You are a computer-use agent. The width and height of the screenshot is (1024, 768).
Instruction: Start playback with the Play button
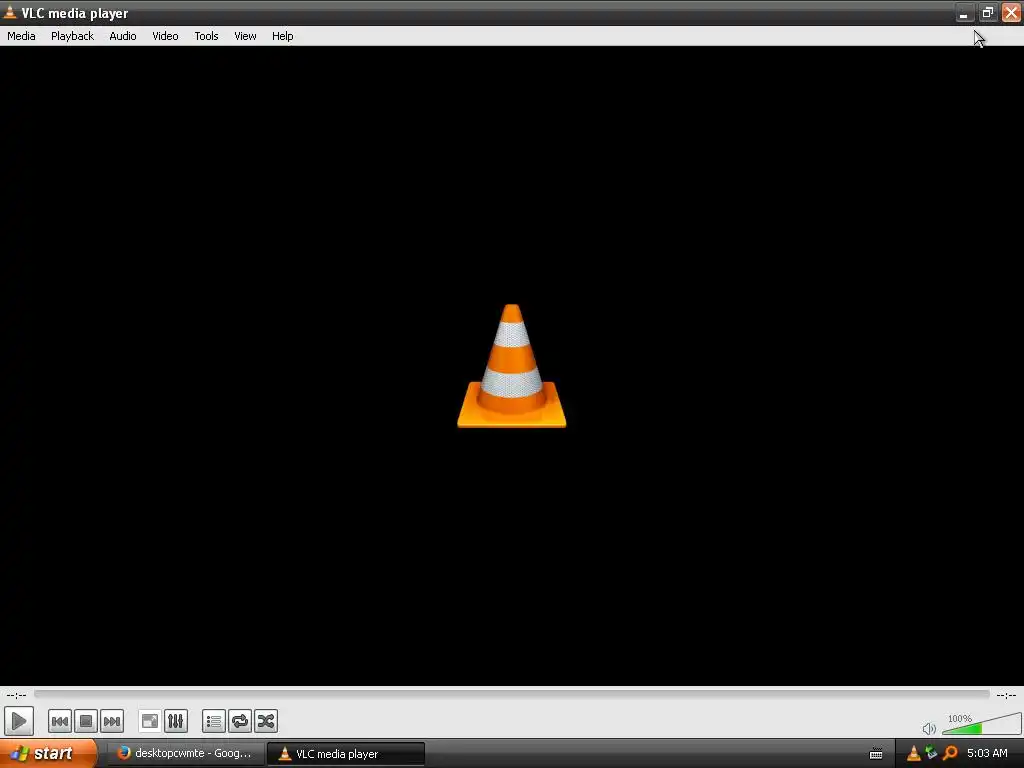(18, 721)
